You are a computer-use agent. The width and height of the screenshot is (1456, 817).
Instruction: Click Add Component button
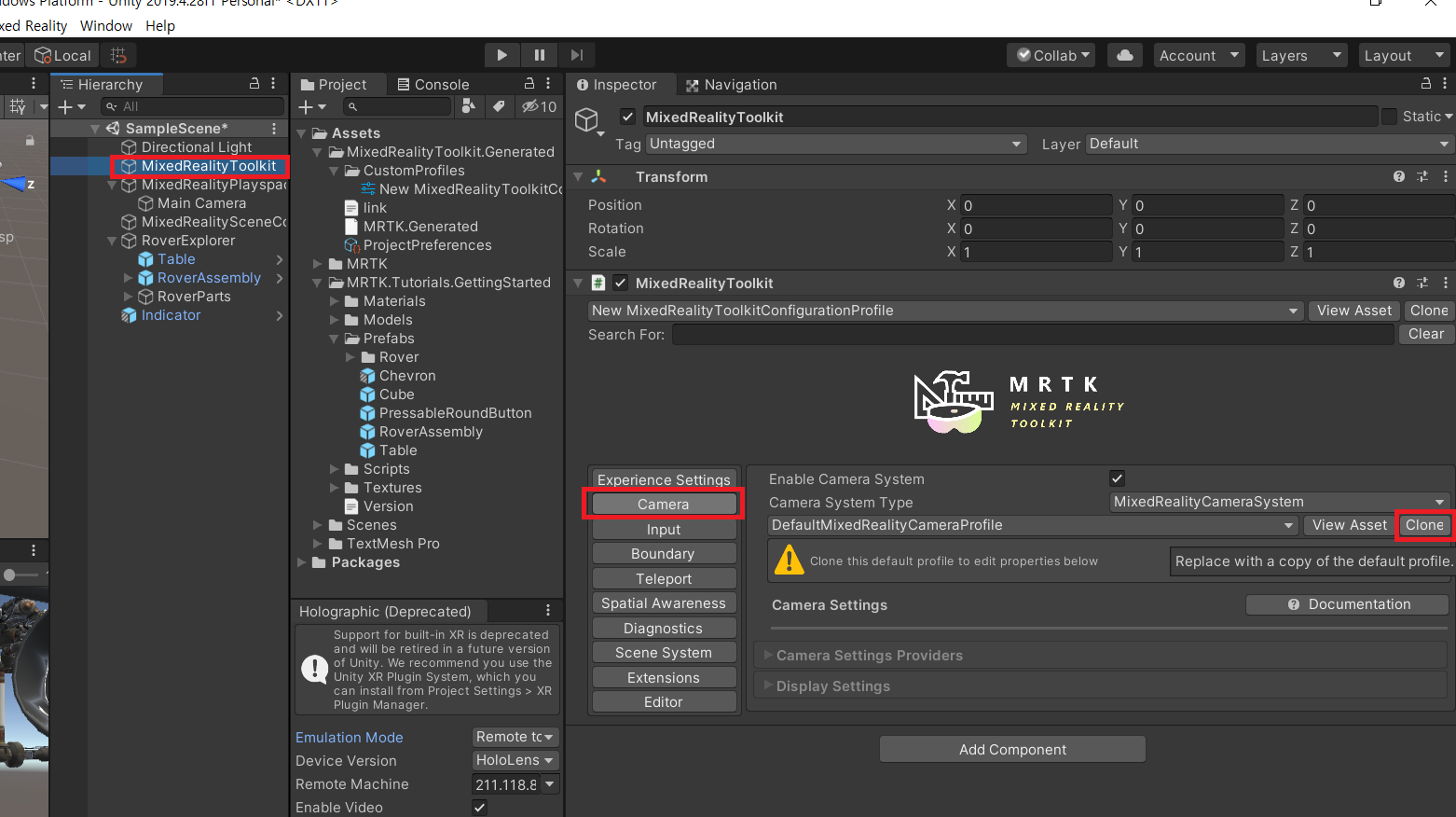tap(1012, 749)
